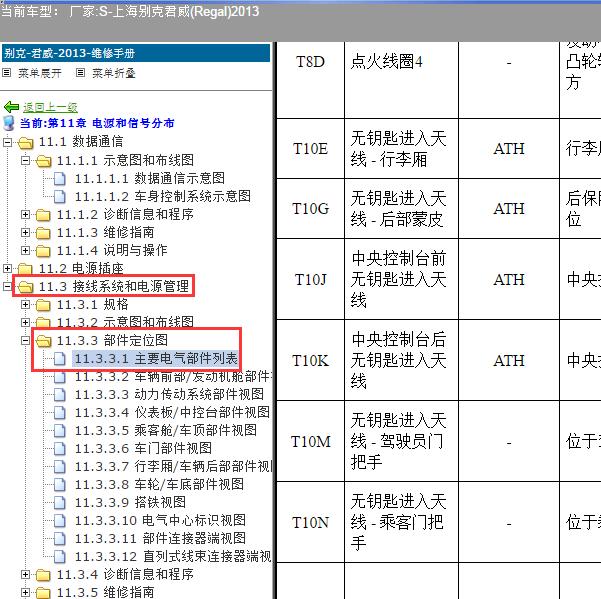Expand the 11.1.2 诊断信息和程序 node
The height and width of the screenshot is (599, 601).
pos(25,214)
